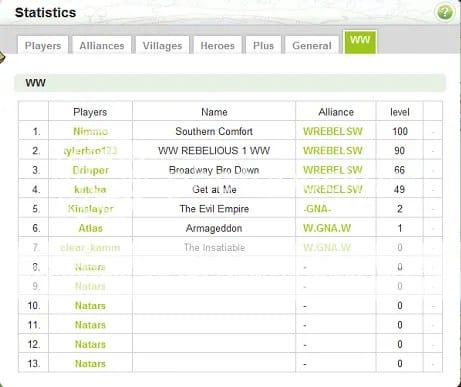Click Natars player link in row 13

[90, 364]
